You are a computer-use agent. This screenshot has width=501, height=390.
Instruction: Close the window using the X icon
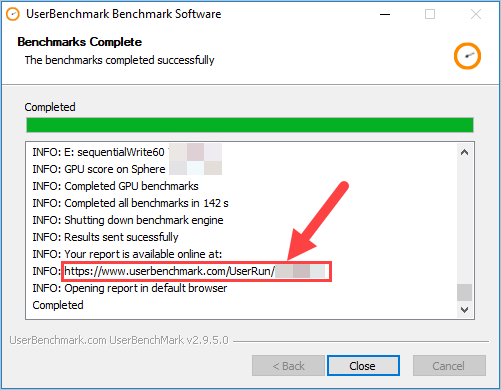476,14
